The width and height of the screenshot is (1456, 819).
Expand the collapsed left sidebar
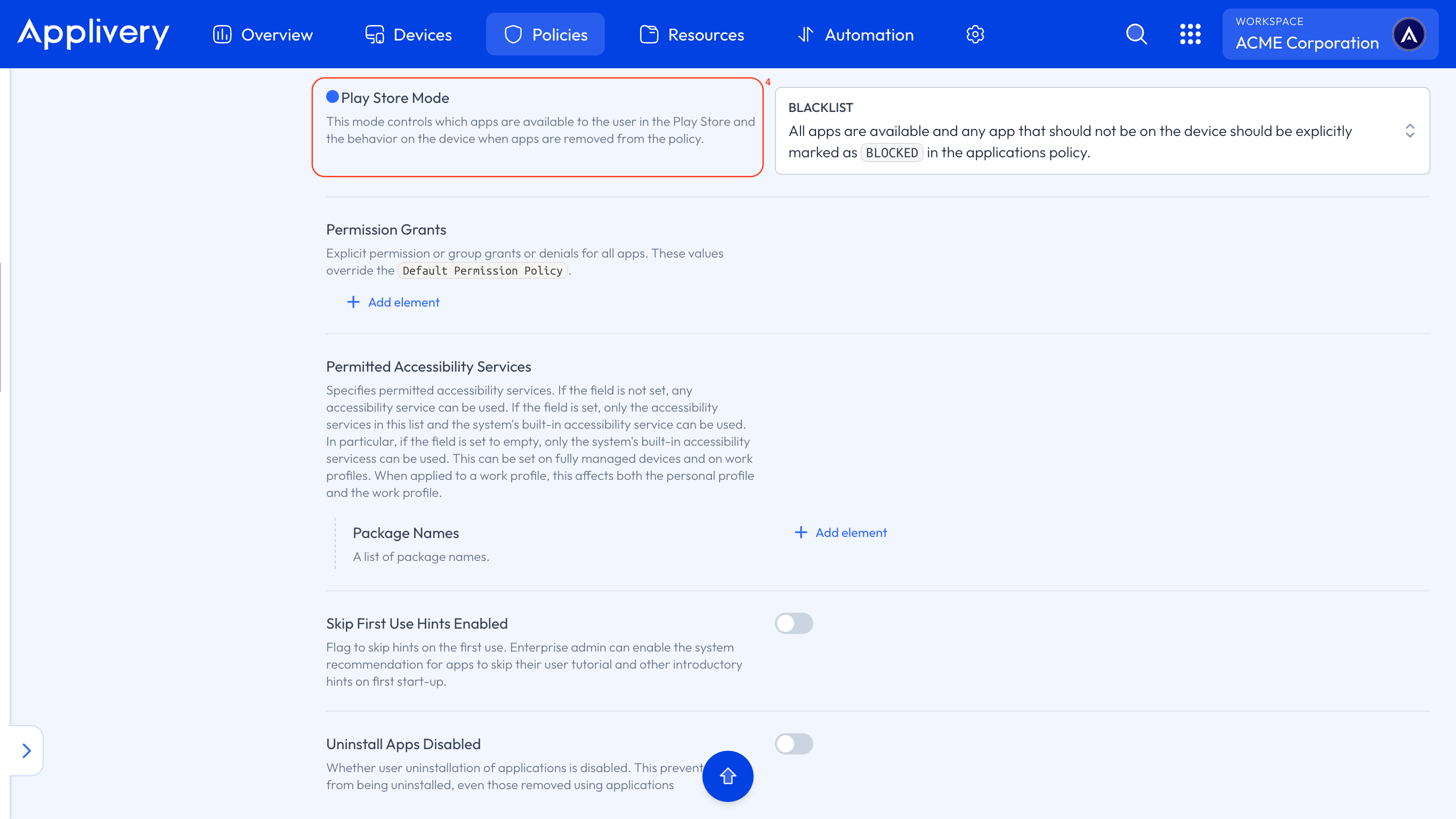click(26, 751)
